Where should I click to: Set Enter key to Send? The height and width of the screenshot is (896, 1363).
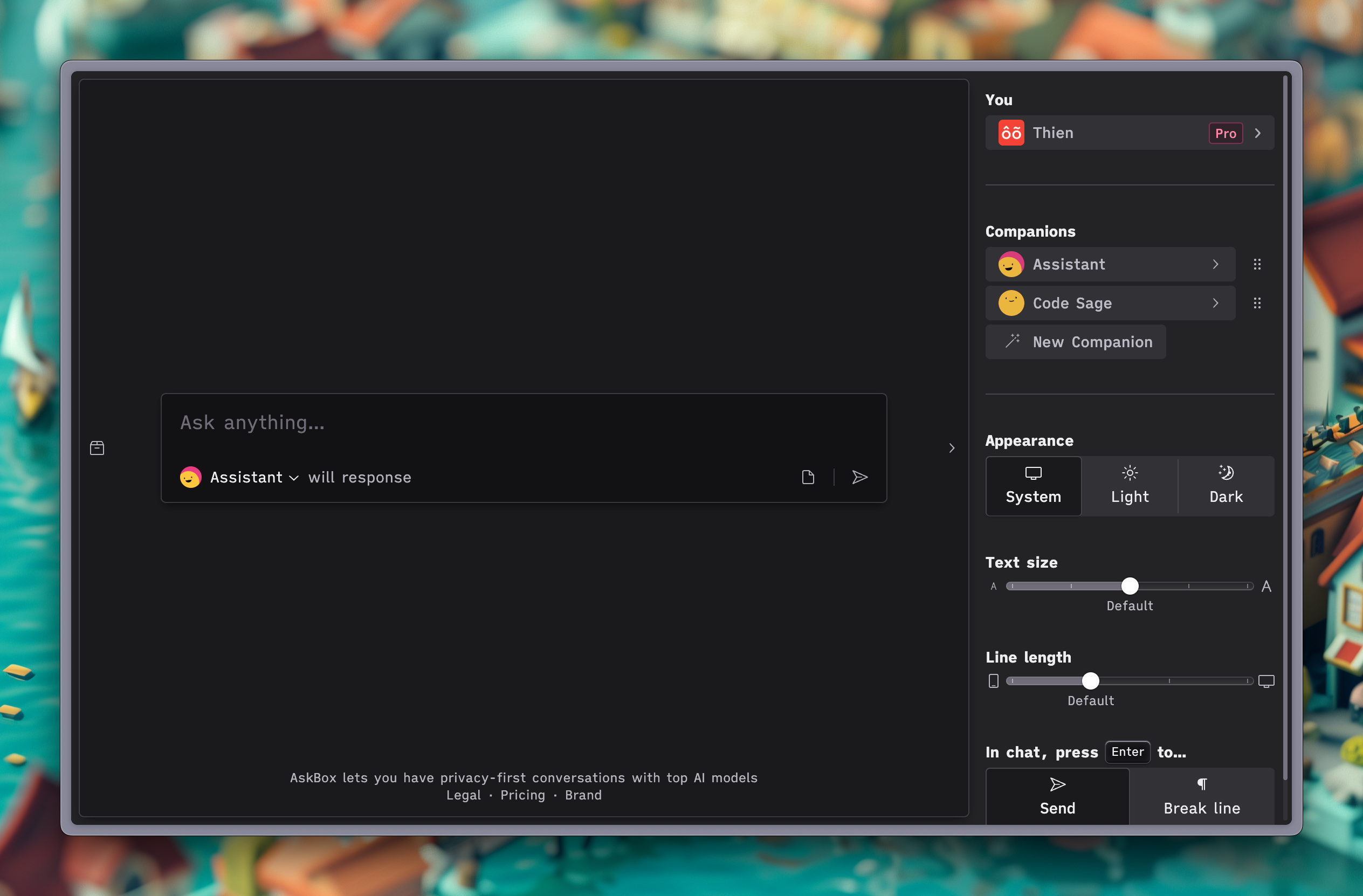[x=1057, y=796]
